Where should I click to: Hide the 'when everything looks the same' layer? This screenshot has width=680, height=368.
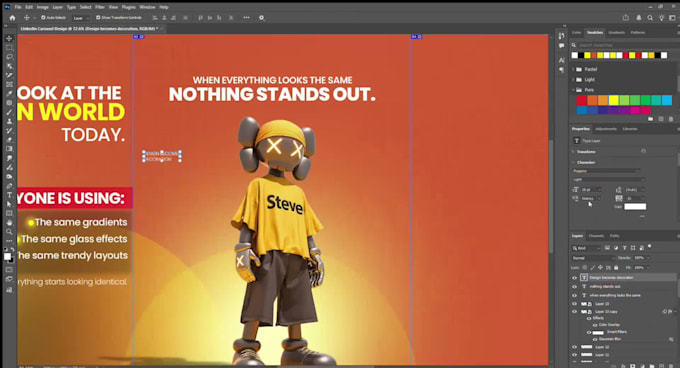[x=574, y=295]
